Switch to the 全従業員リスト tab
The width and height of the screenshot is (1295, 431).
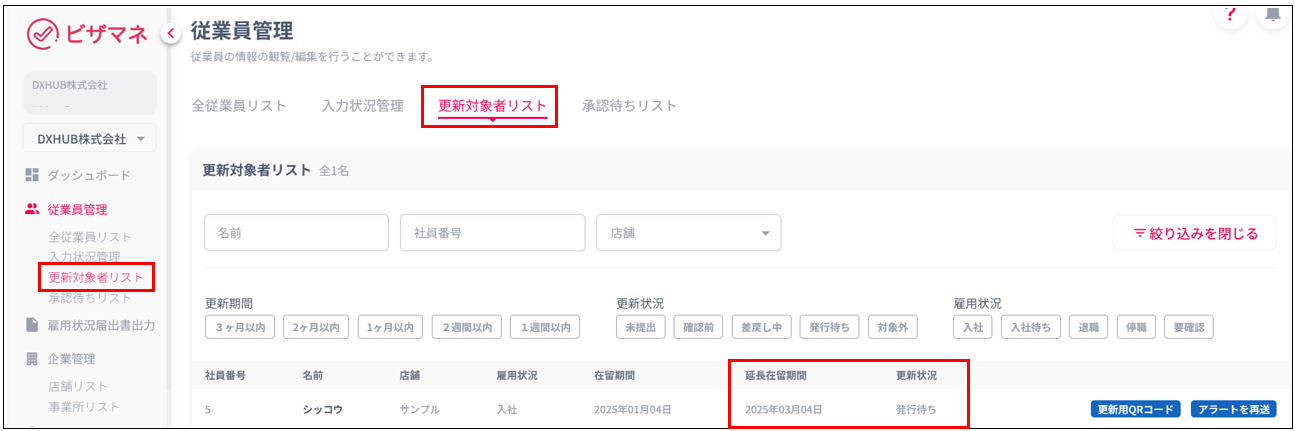pos(239,106)
